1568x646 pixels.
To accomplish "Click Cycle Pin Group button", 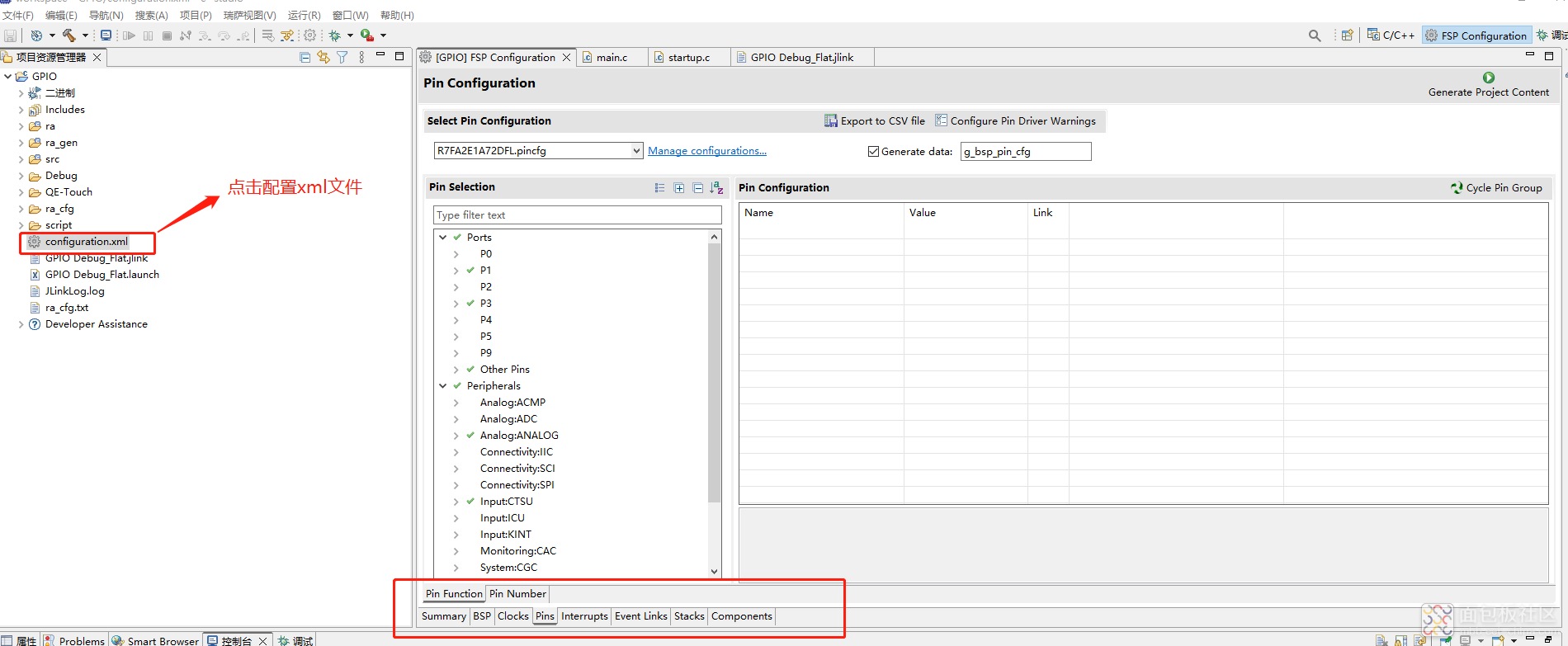I will [x=1496, y=187].
